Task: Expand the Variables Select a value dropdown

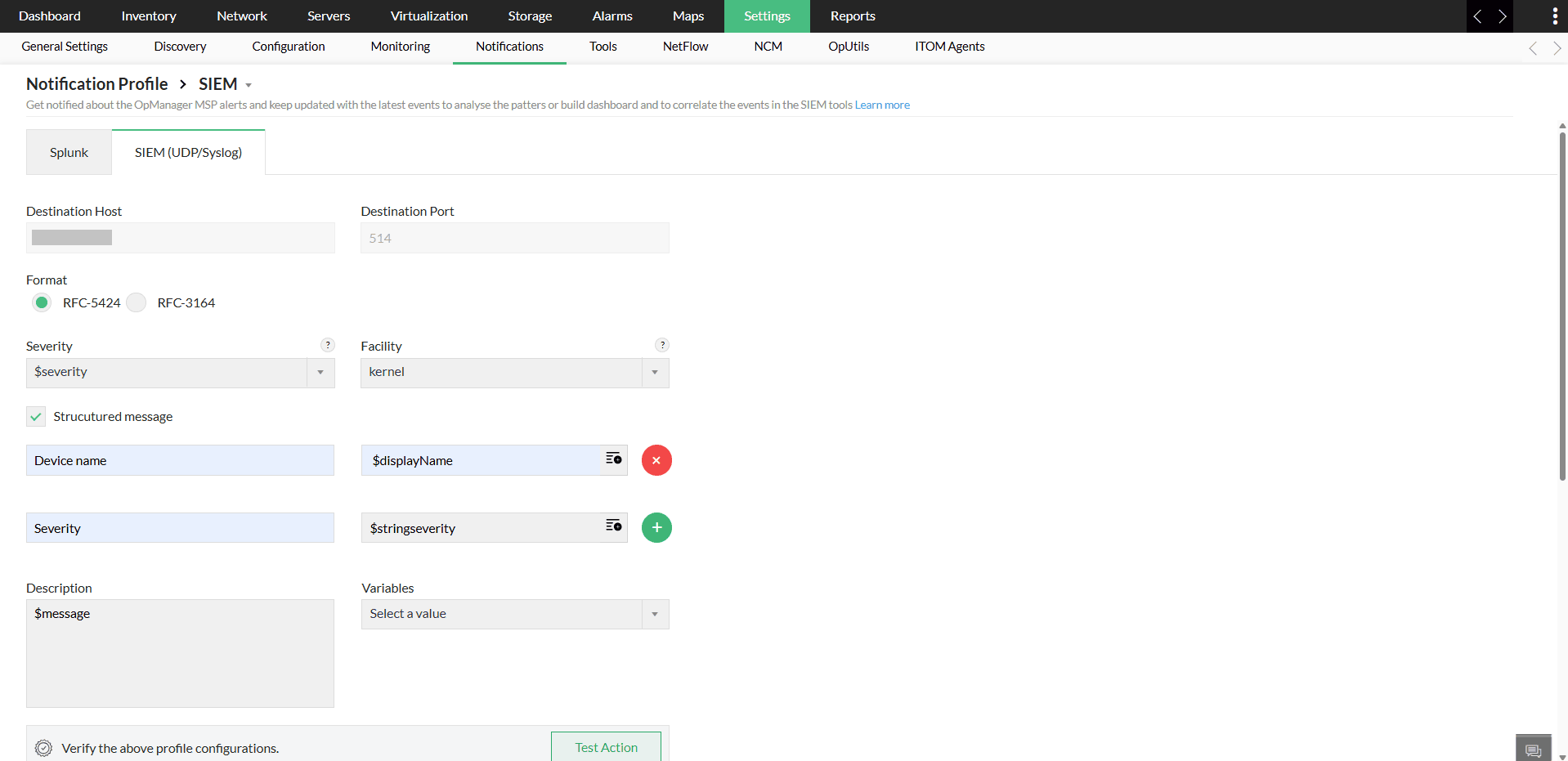Action: point(654,614)
